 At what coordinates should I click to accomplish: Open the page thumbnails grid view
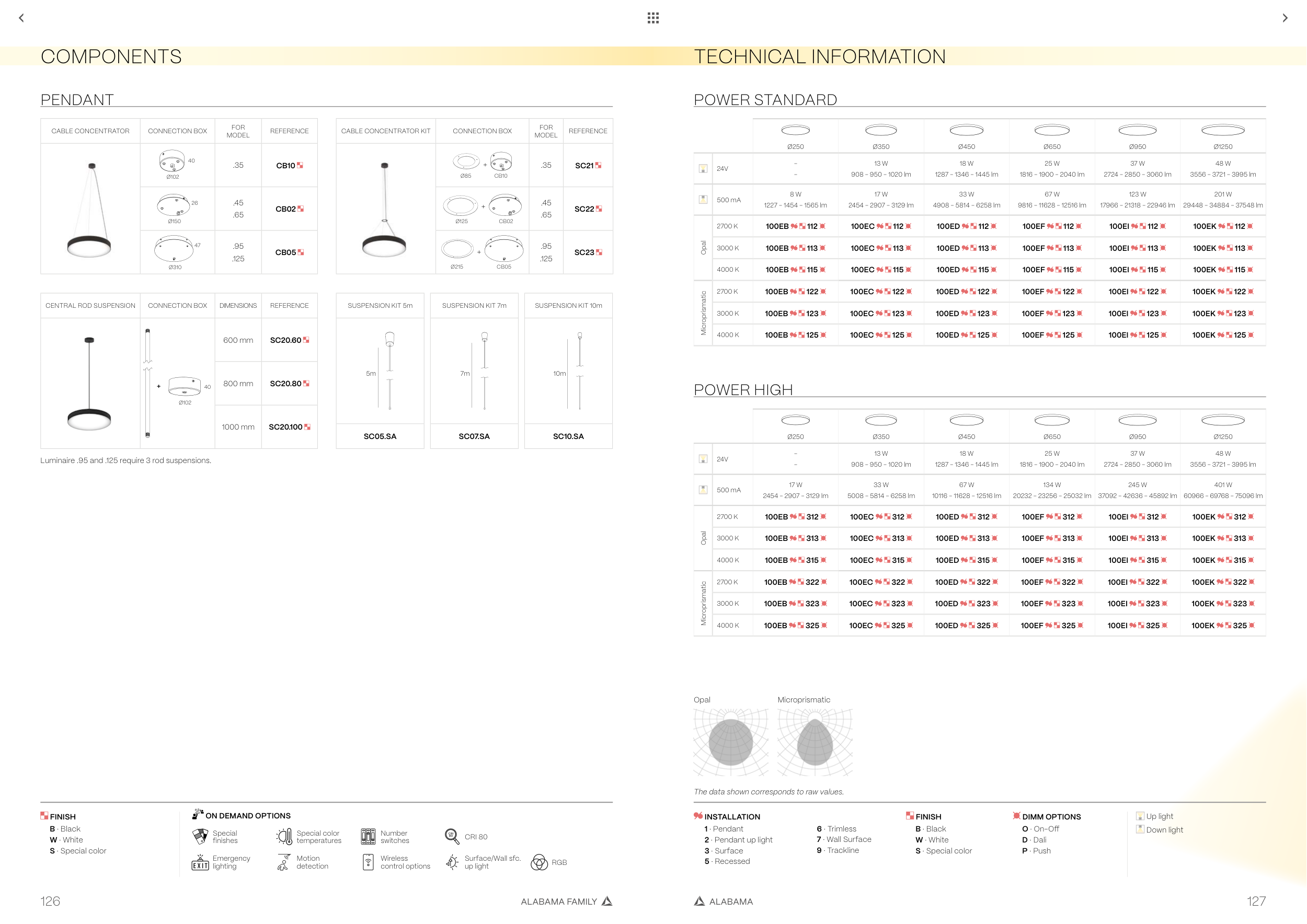653,18
